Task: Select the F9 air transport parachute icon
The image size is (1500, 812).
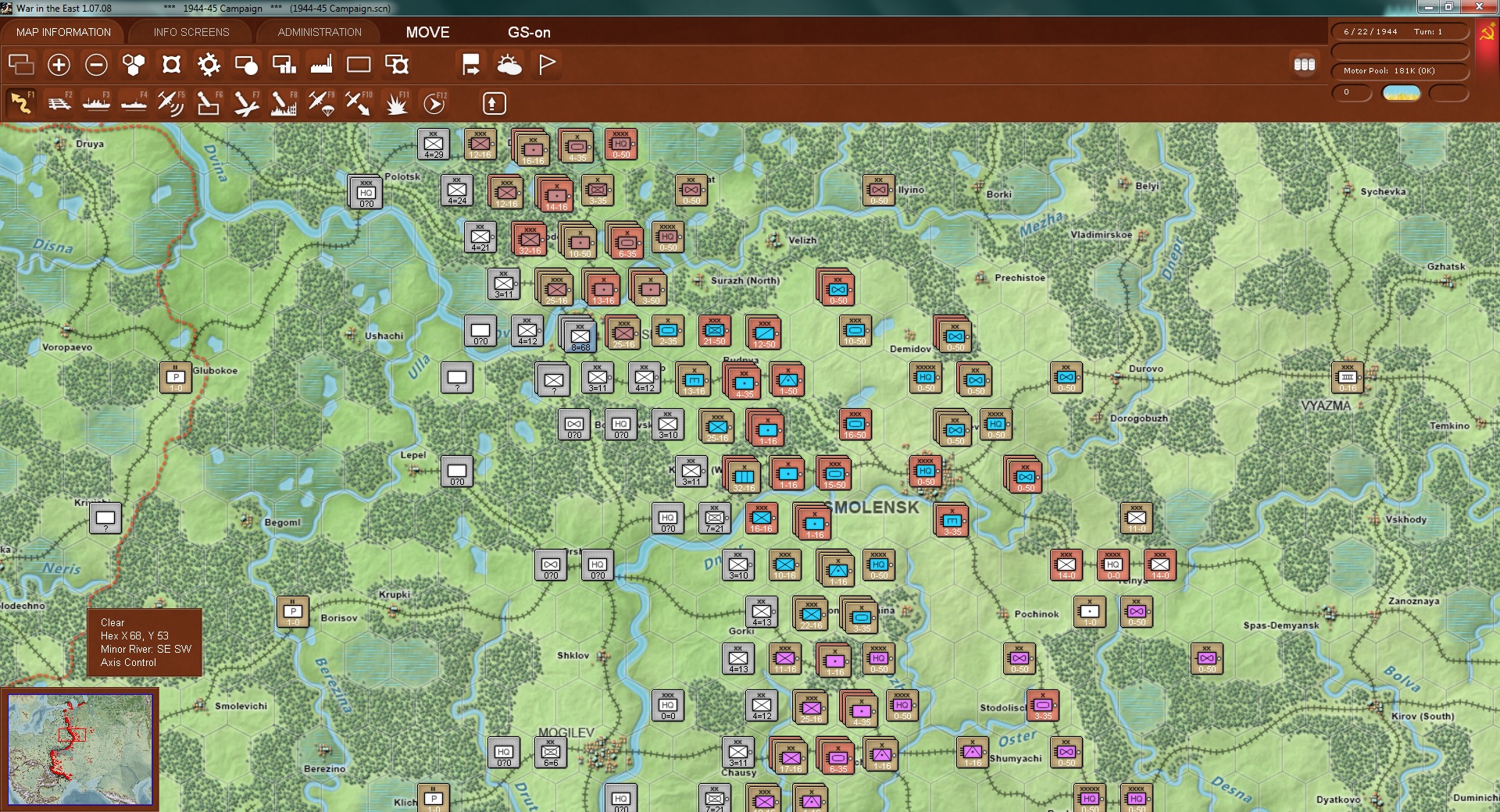Action: (x=321, y=103)
